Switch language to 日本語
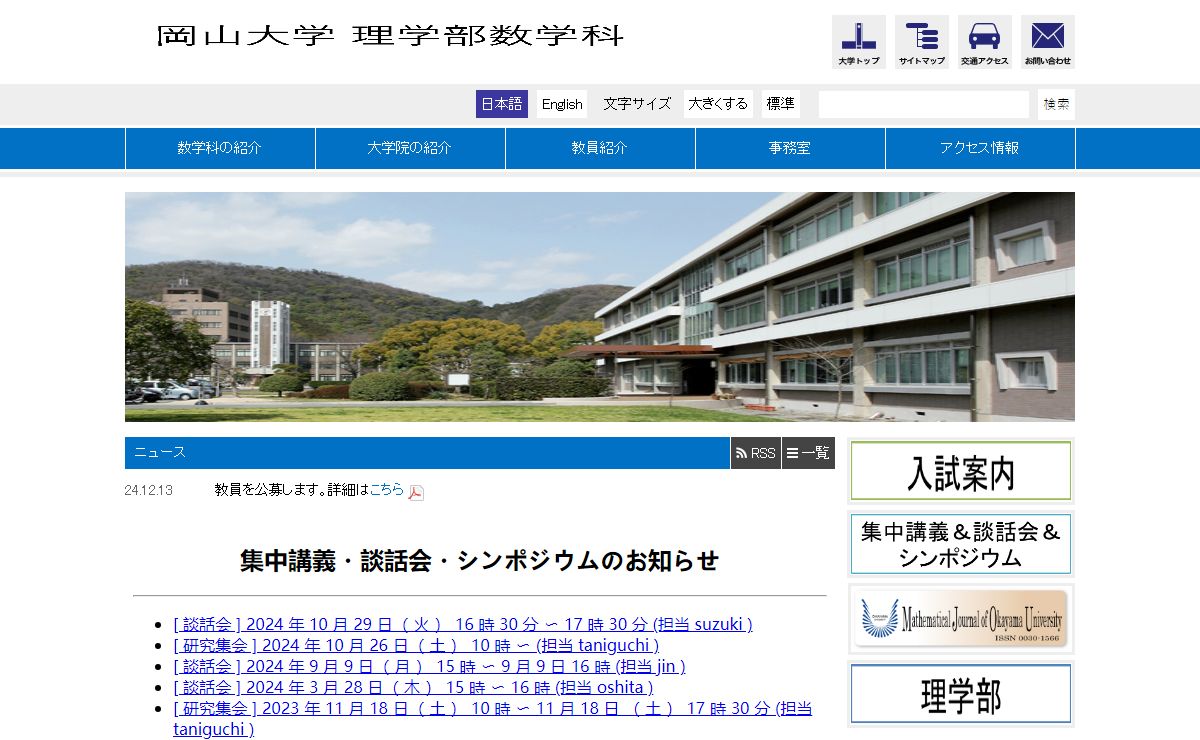 (501, 104)
